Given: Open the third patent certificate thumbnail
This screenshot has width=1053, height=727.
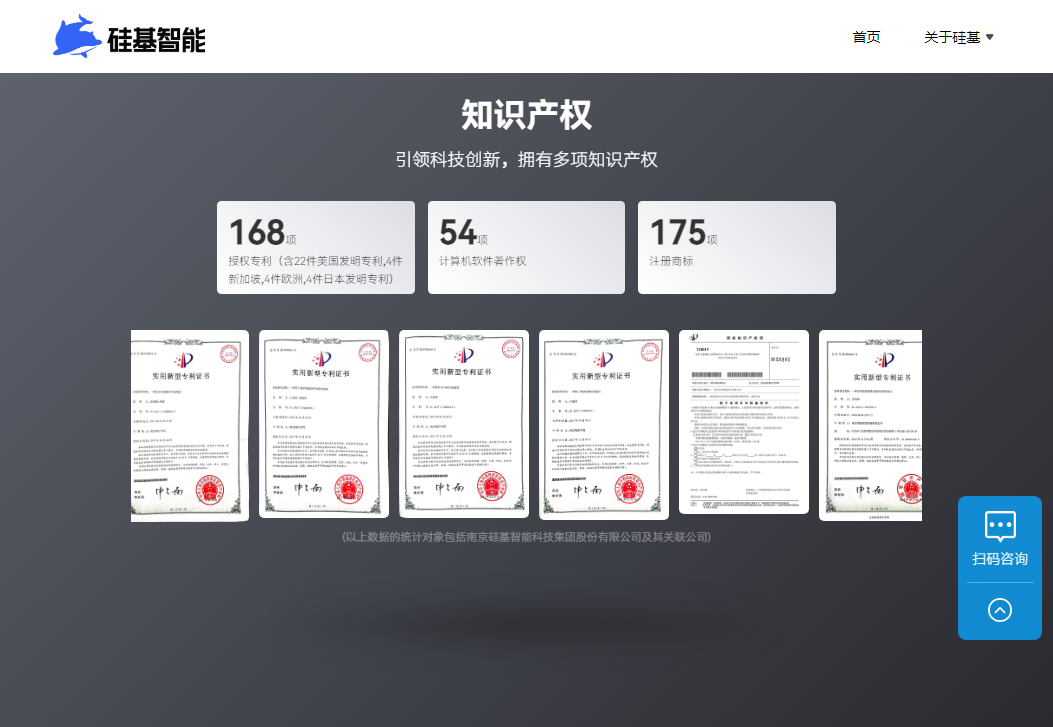Looking at the screenshot, I should coord(464,424).
